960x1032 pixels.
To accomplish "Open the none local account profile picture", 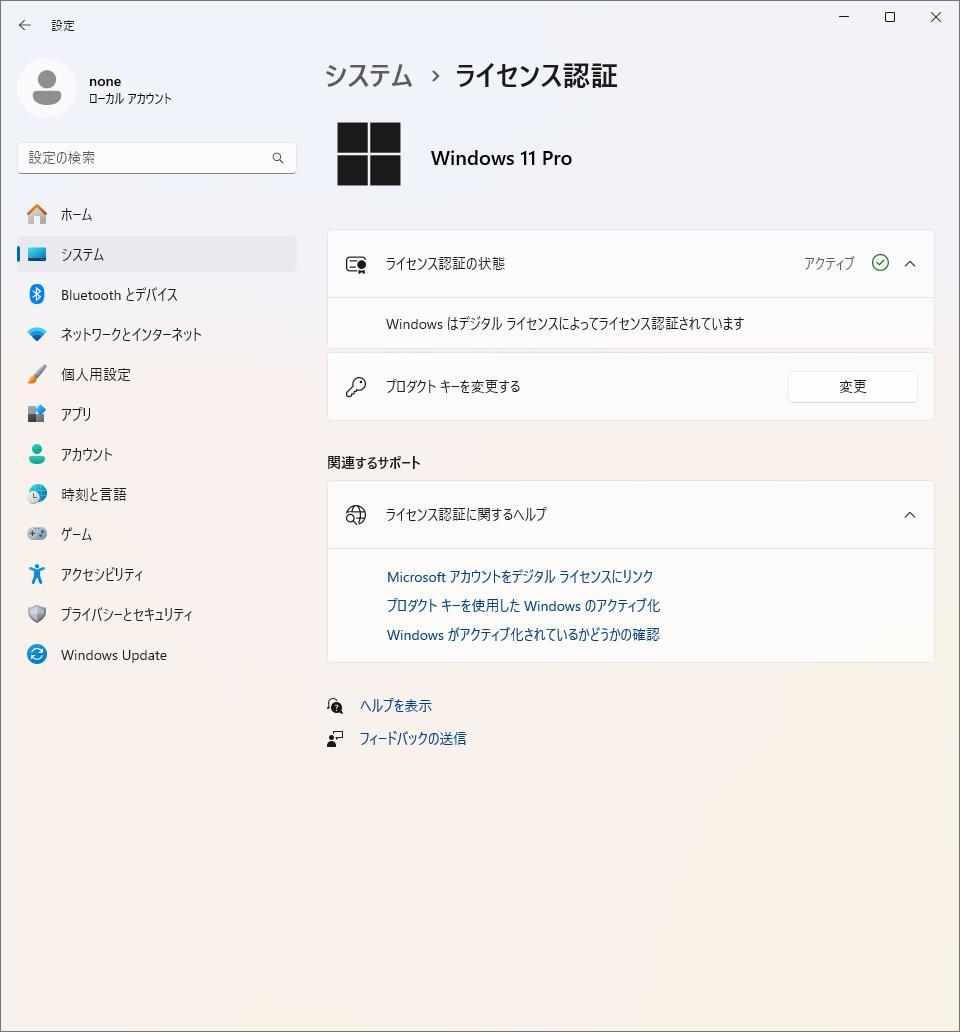I will coord(47,88).
